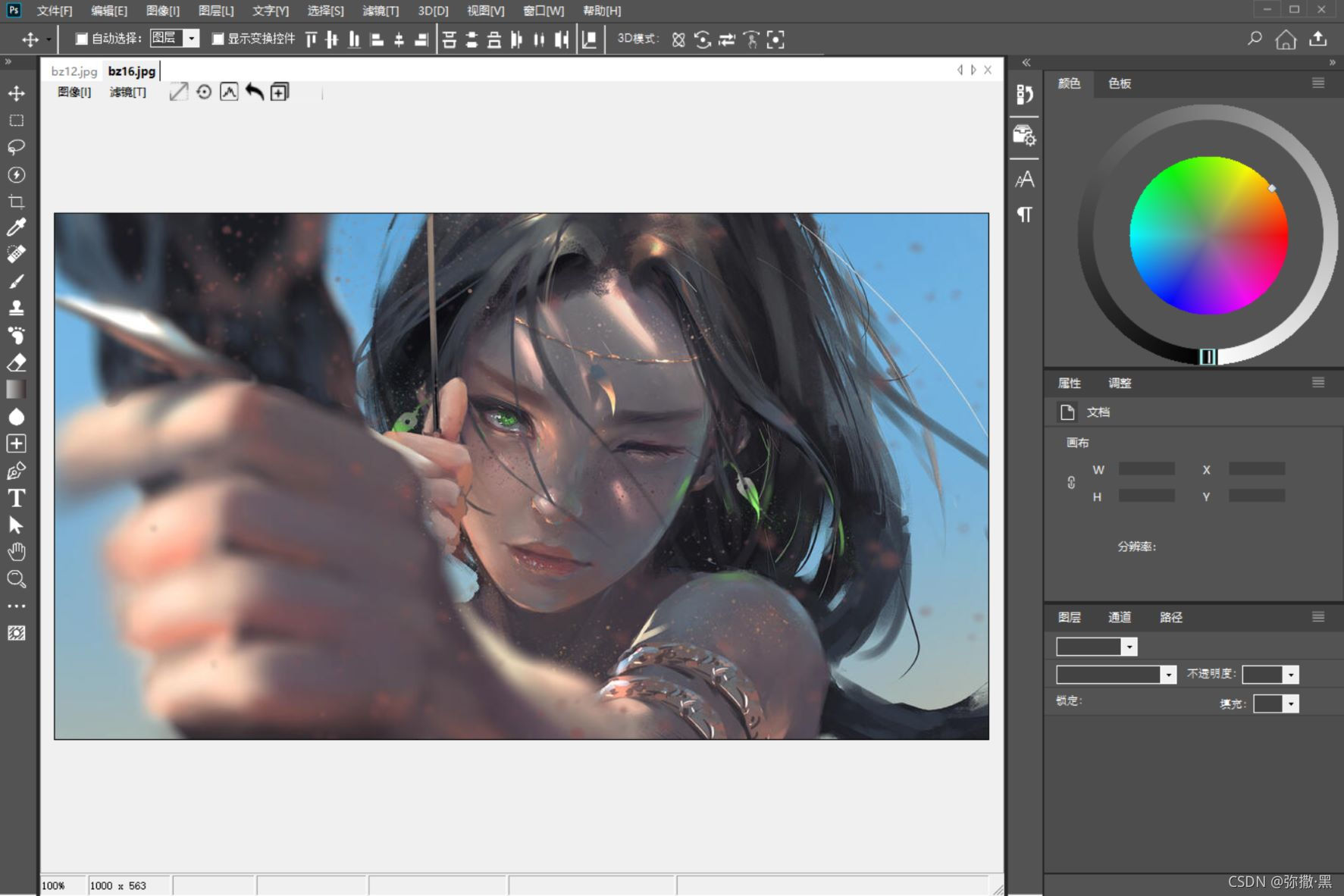Click the brightness ring slider handle
Image resolution: width=1344 pixels, height=896 pixels.
coord(1208,356)
